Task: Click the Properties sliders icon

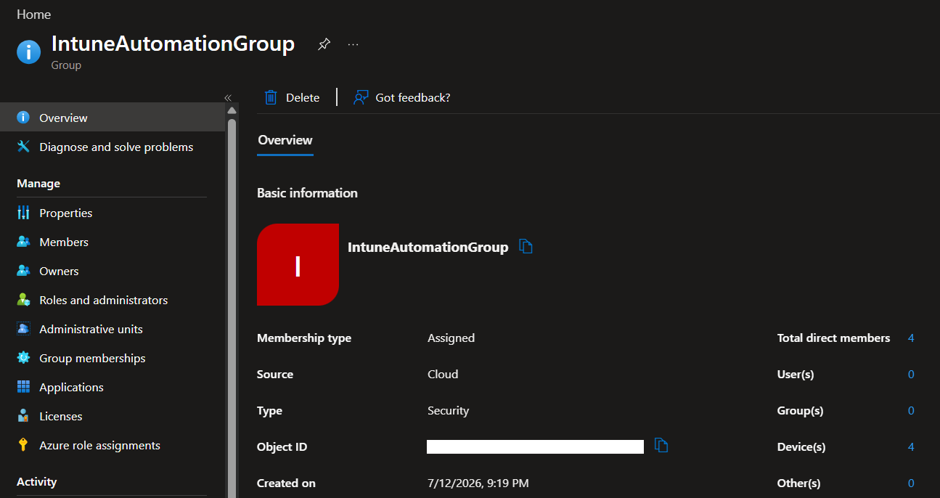Action: point(23,212)
